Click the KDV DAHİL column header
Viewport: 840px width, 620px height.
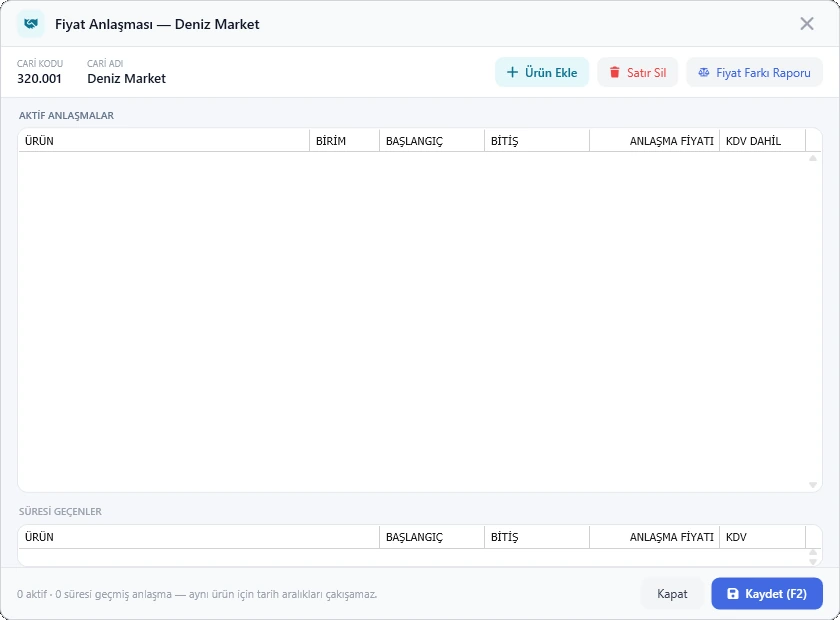pos(762,141)
